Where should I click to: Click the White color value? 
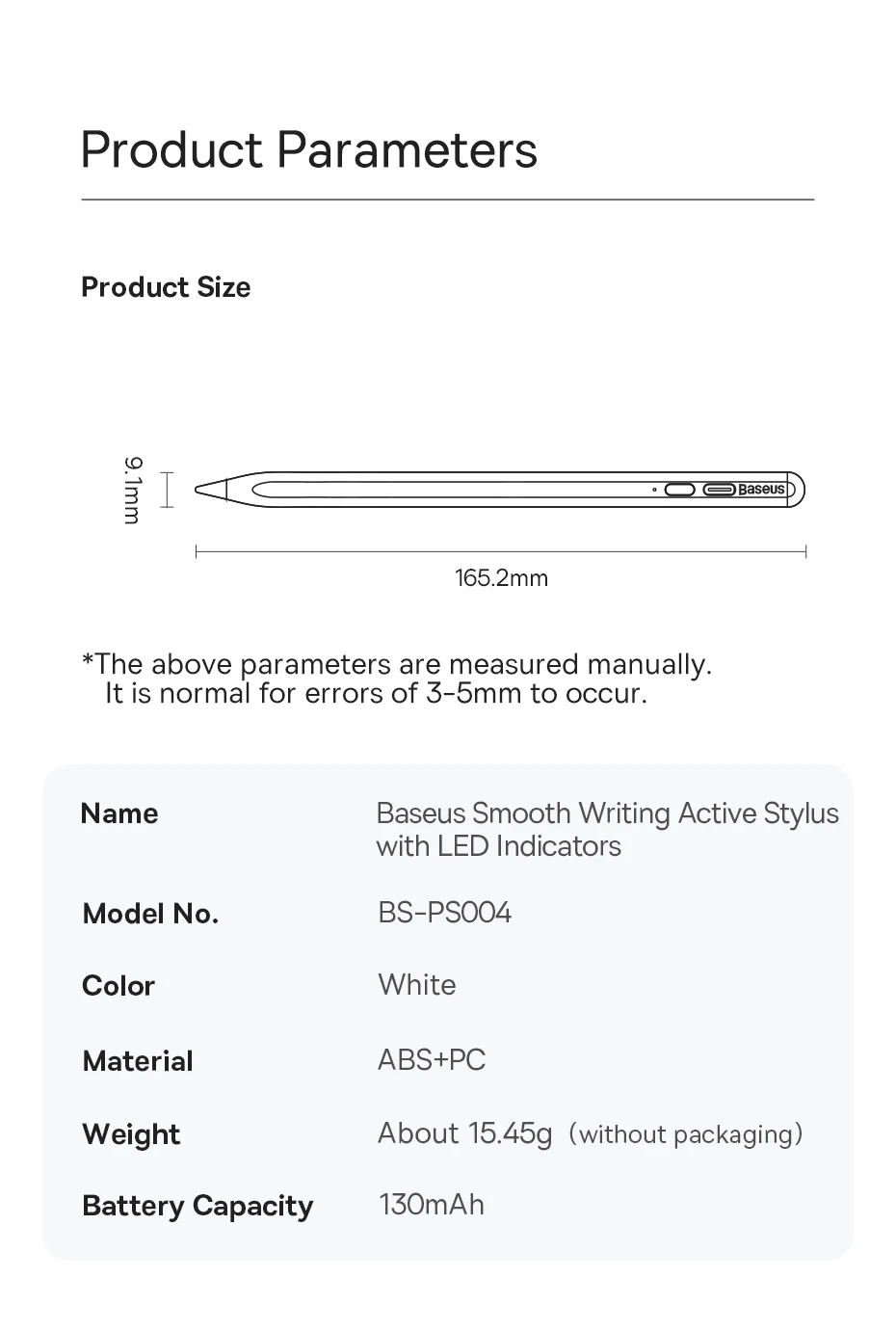(x=417, y=985)
